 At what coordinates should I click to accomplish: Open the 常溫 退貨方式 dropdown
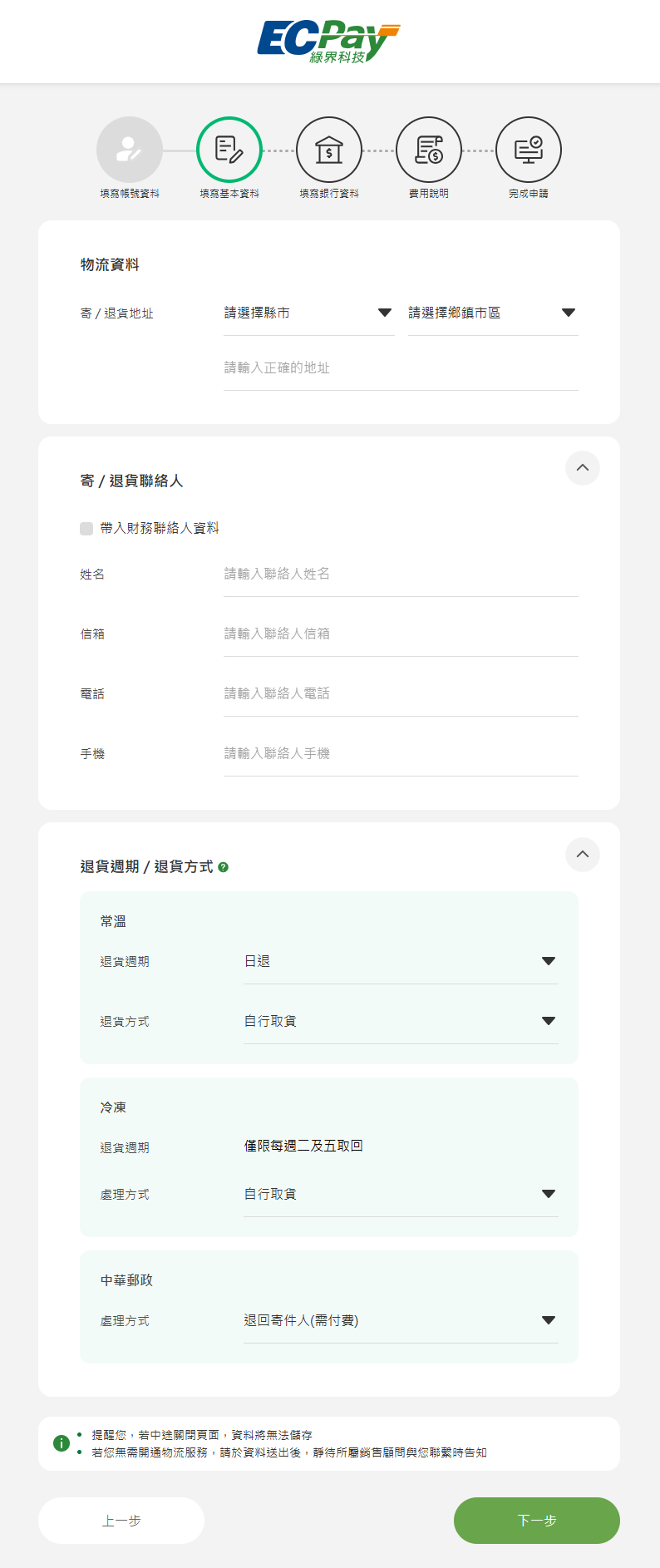coord(400,1022)
